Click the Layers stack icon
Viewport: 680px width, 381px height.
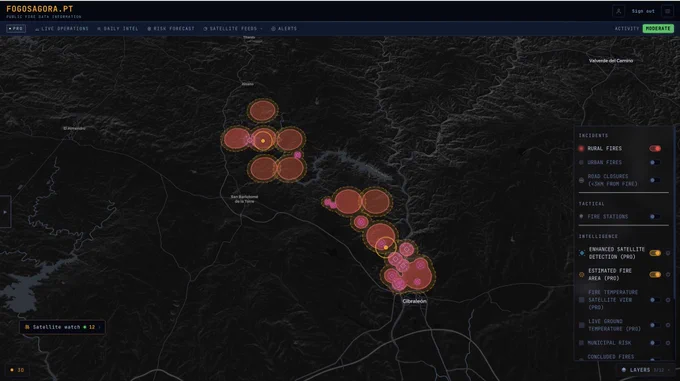624,370
